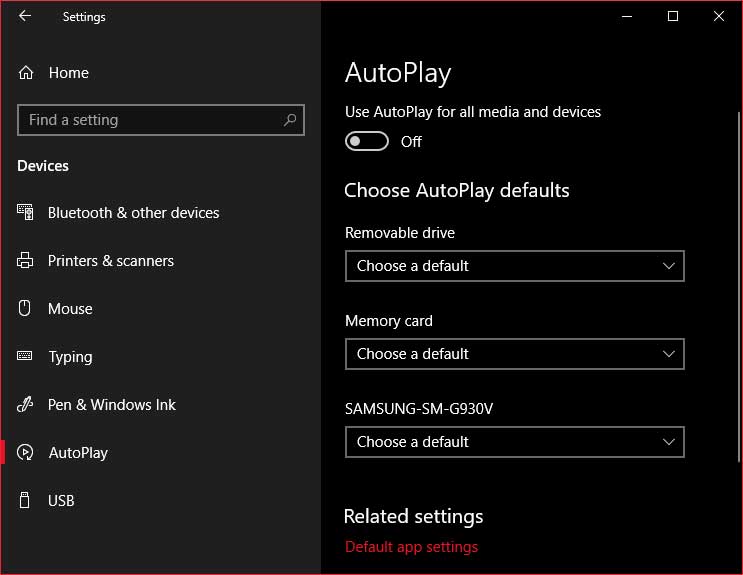
Task: Open the Removable drive default dropdown
Action: click(515, 266)
